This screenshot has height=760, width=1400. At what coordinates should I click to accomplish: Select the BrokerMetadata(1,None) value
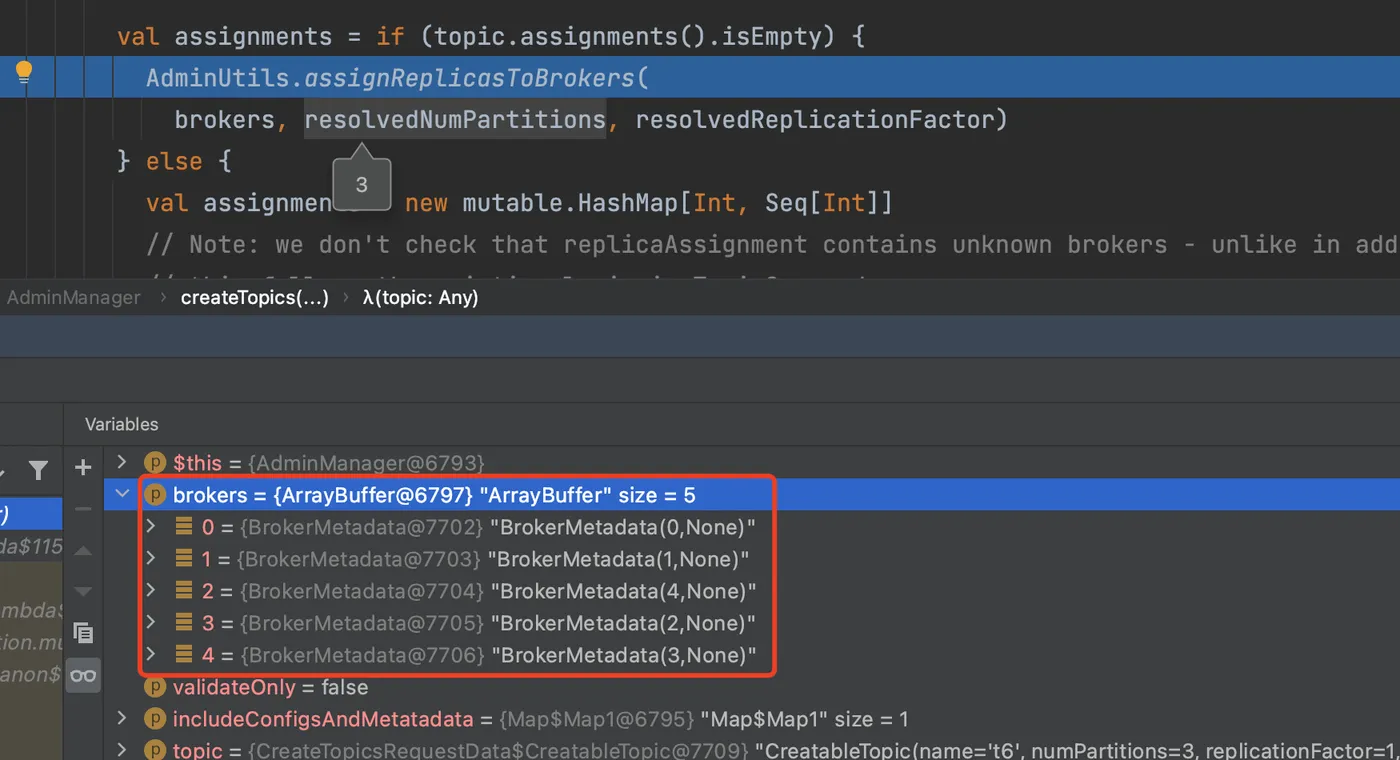click(x=618, y=559)
